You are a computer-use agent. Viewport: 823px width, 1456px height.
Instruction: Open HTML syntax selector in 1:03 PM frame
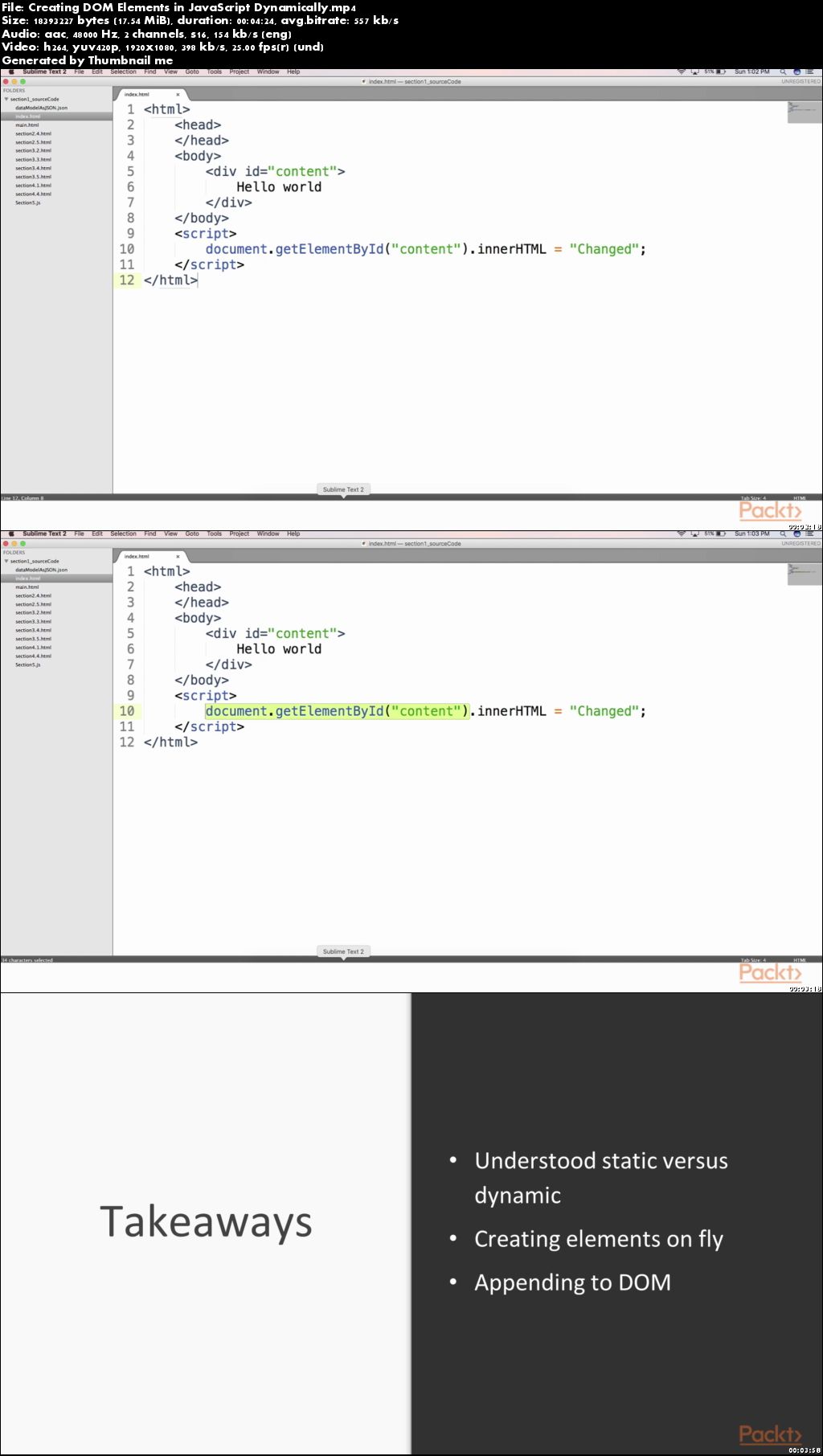point(800,960)
